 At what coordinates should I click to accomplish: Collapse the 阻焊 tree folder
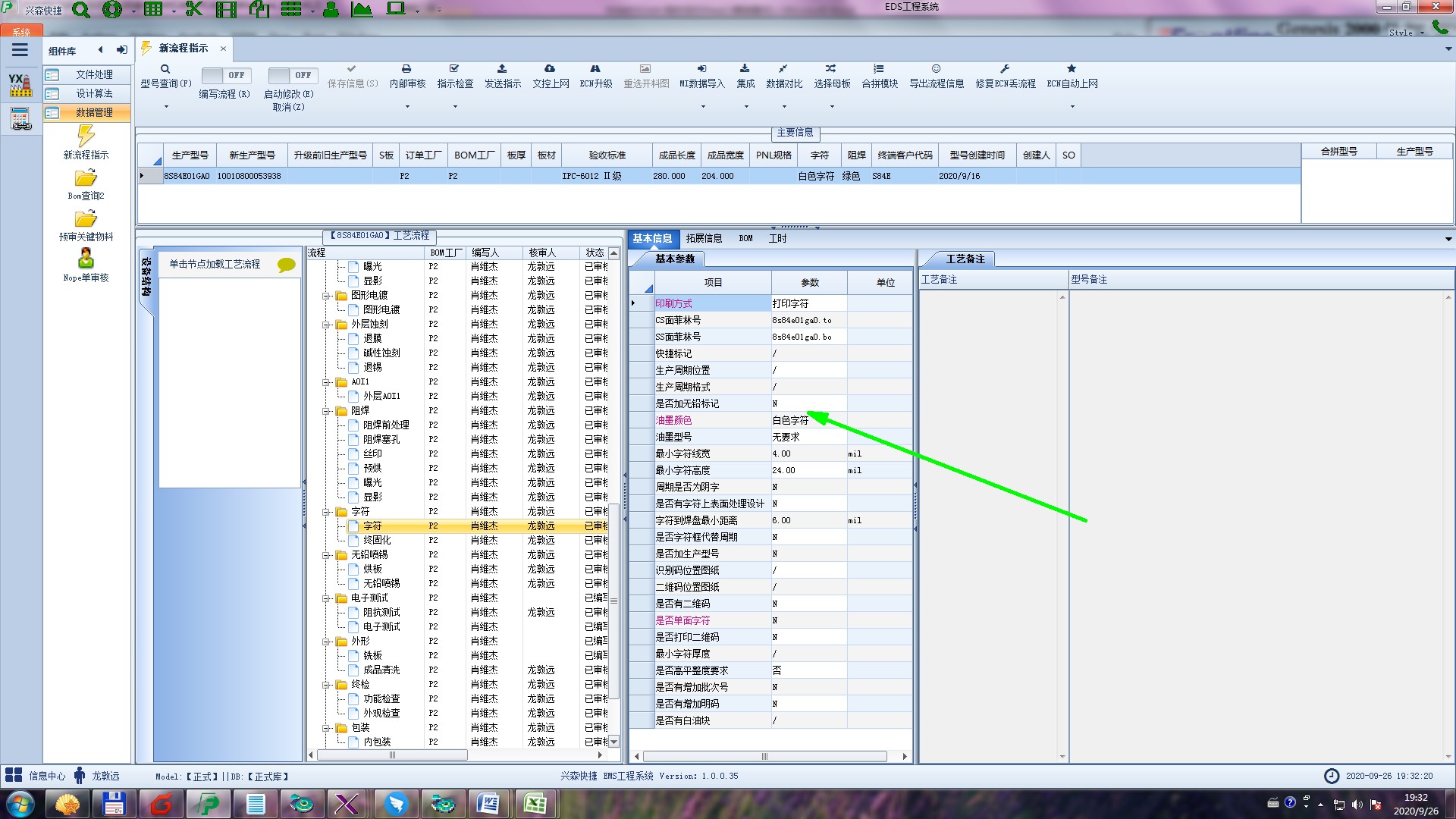point(326,411)
